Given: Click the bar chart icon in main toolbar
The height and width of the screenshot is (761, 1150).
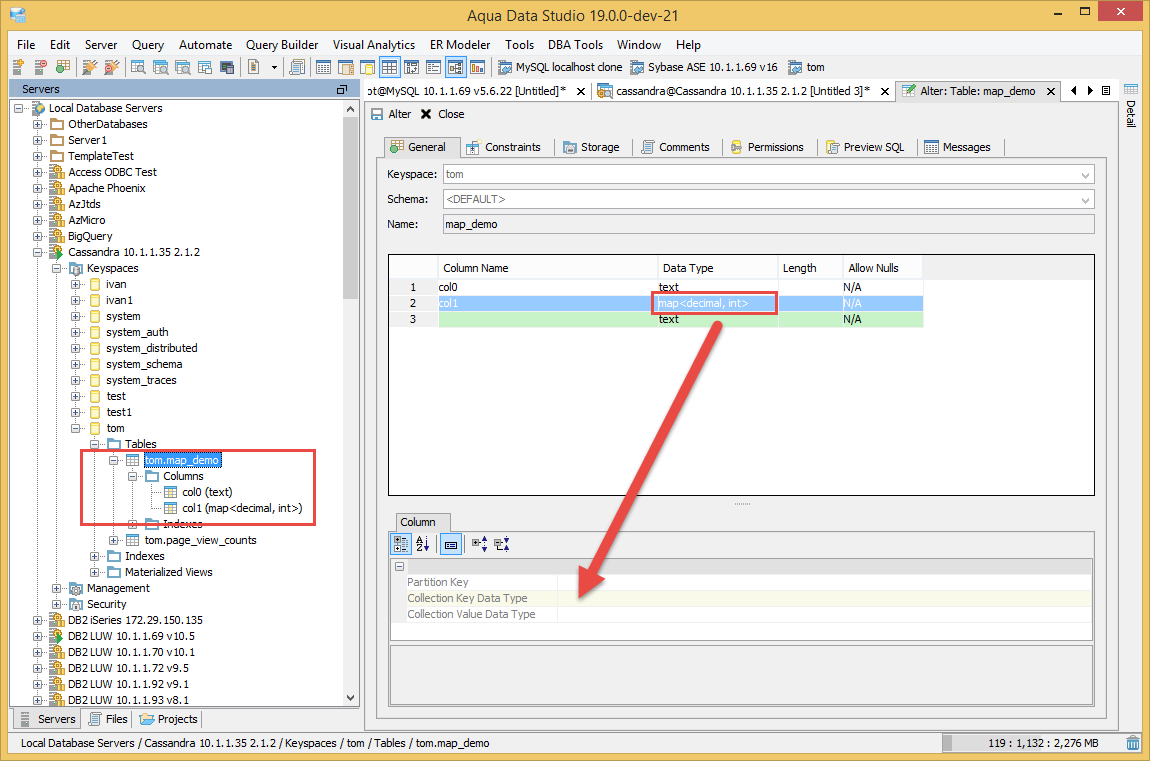Looking at the screenshot, I should (x=477, y=67).
